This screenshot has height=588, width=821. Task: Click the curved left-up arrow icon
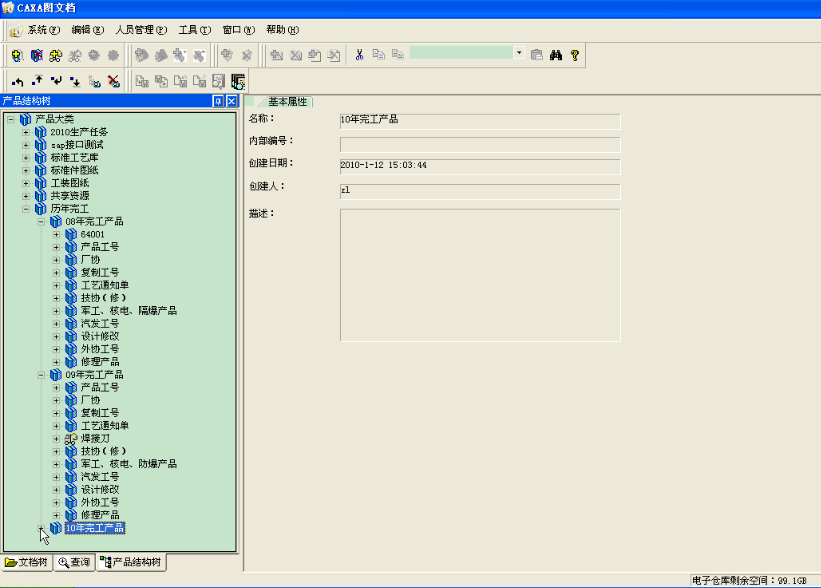click(17, 81)
